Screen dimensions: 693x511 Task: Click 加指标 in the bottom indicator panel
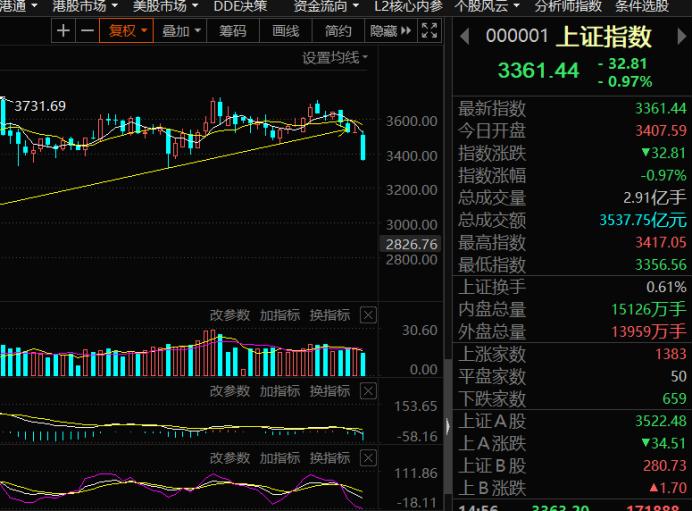(x=280, y=457)
